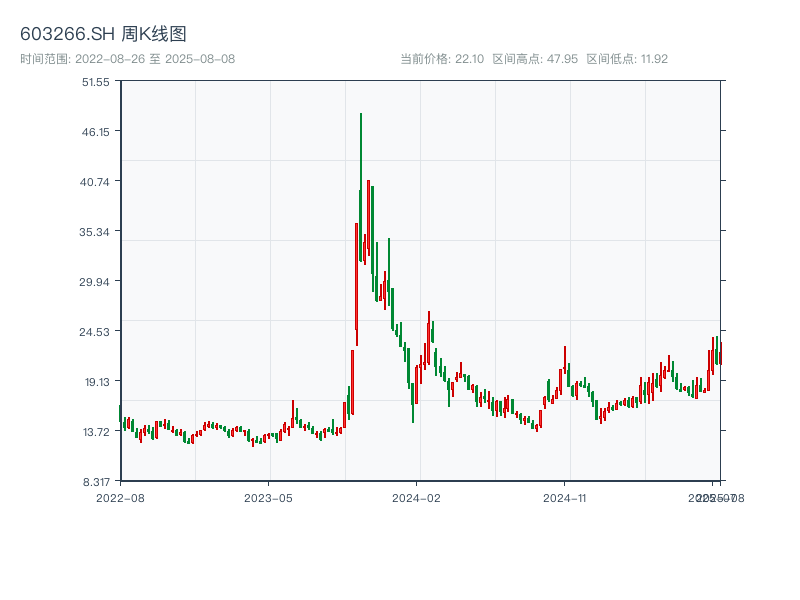Click the current price label 当前价格: 22.10
Screen dimensions: 800x600
tap(442, 59)
